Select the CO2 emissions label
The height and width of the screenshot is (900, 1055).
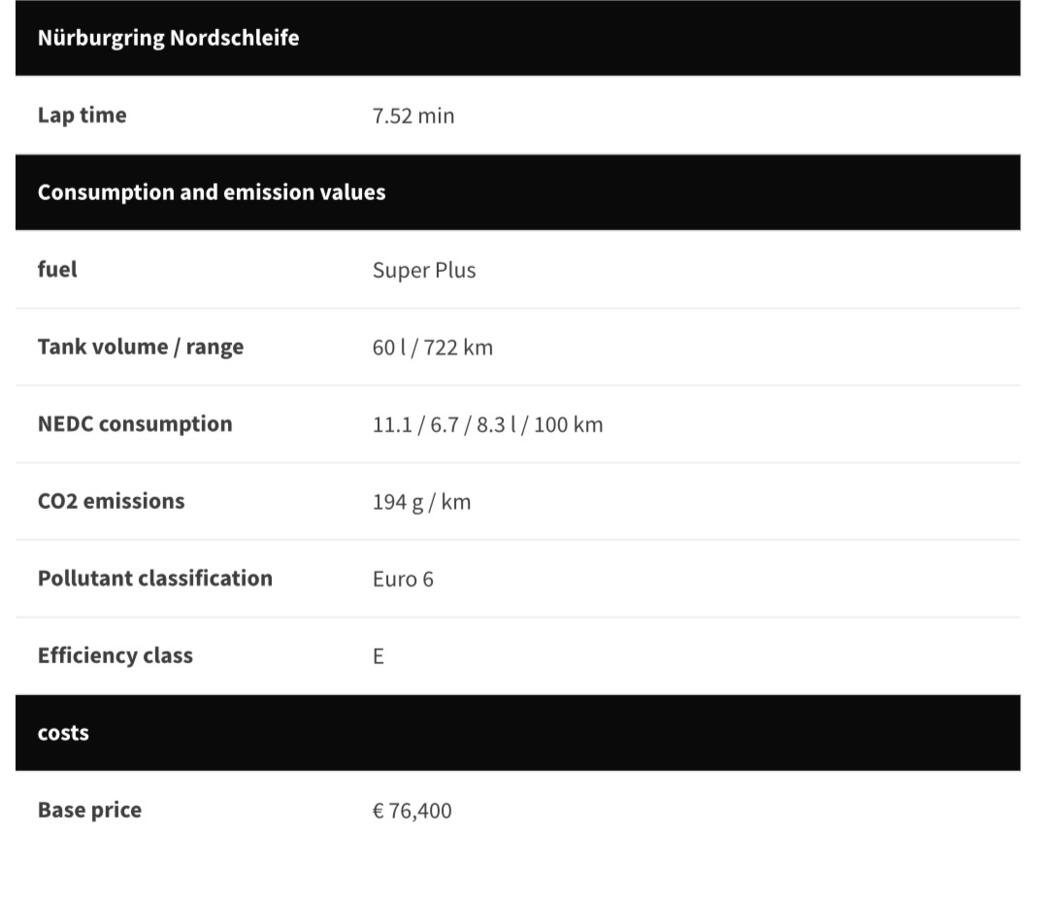[x=111, y=501]
